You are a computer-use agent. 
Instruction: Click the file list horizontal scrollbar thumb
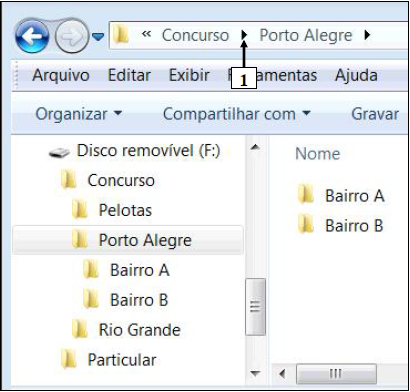click(x=336, y=374)
